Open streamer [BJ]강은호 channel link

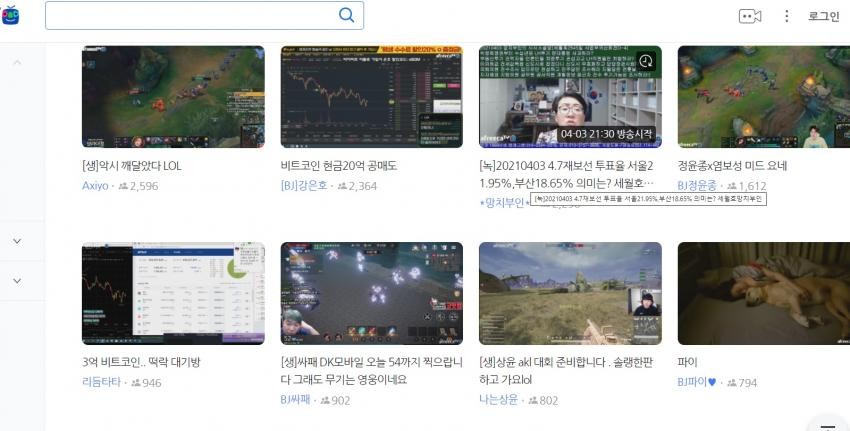click(304, 186)
